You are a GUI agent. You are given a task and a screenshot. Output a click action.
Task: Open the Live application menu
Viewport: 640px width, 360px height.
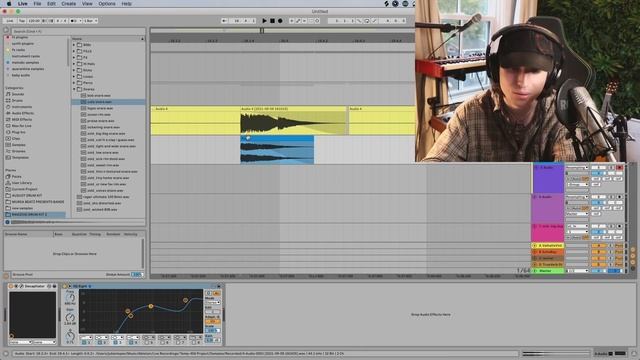(22, 4)
